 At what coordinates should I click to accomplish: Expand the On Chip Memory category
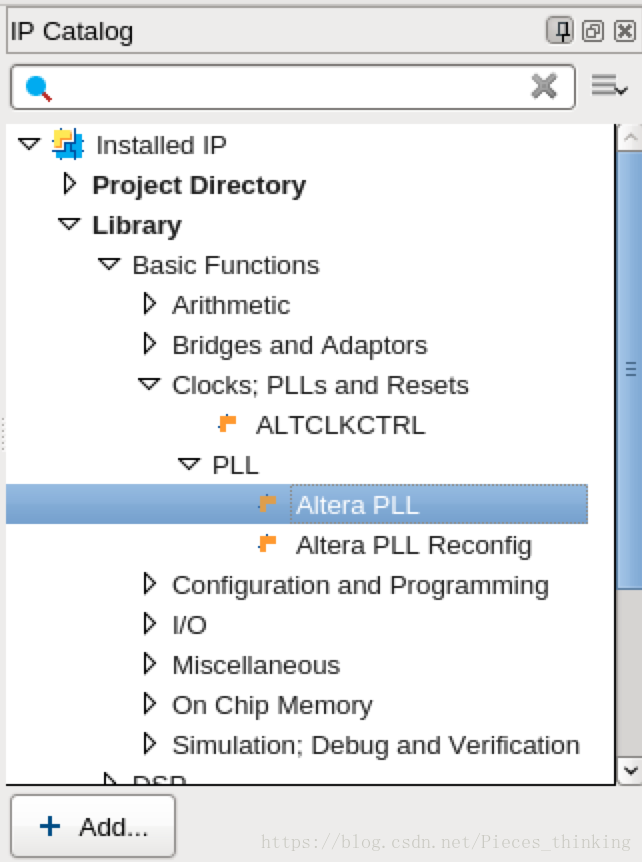pos(150,705)
